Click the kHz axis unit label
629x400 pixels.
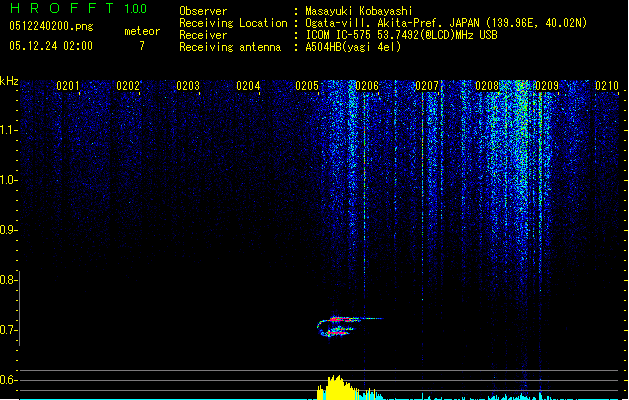(9, 81)
